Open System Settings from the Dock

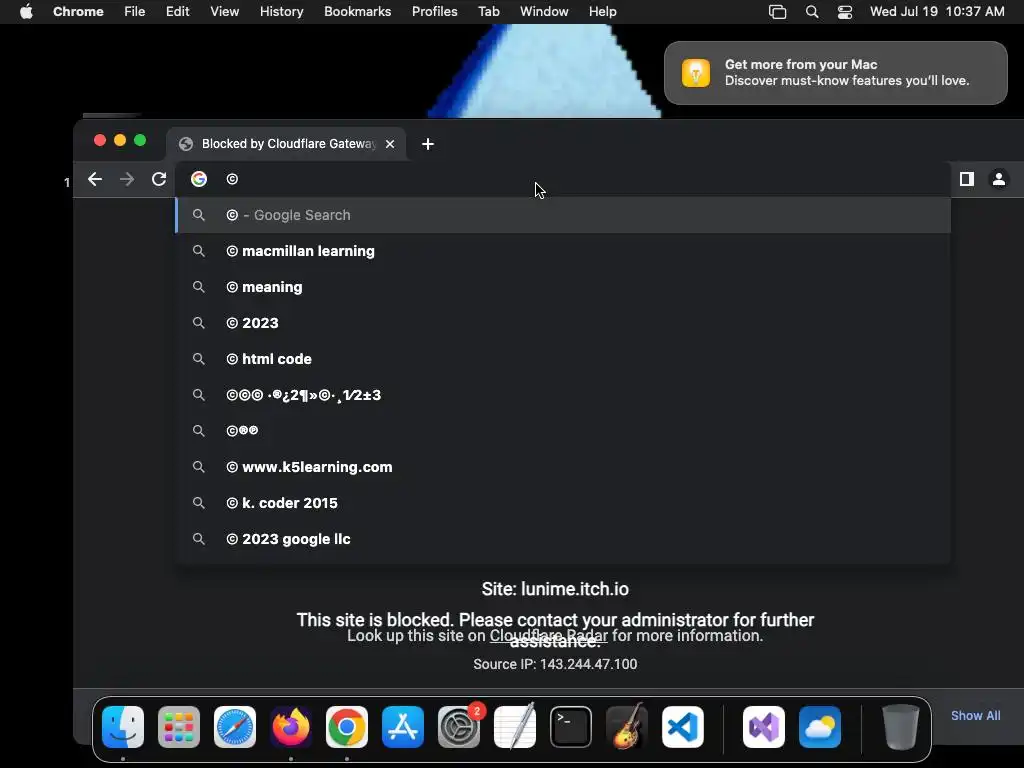[459, 727]
